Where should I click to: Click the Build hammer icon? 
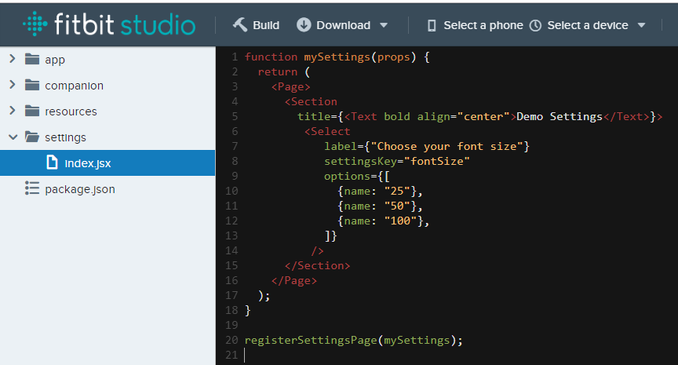[240, 25]
